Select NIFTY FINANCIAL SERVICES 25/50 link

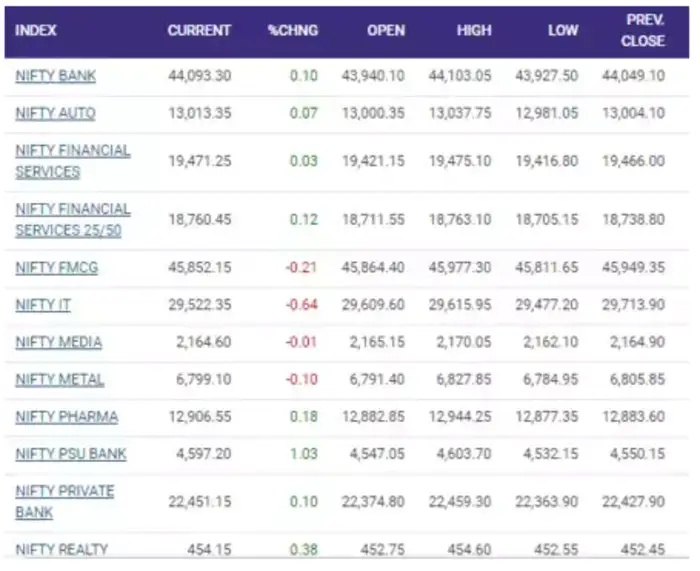click(72, 219)
